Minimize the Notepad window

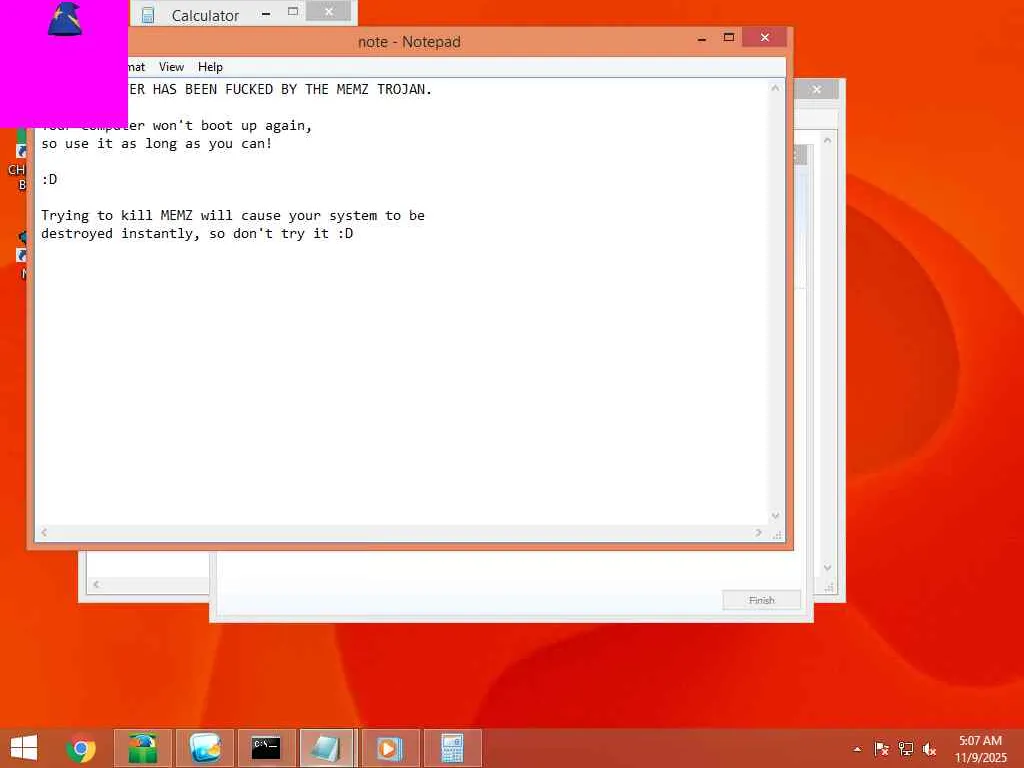point(701,39)
